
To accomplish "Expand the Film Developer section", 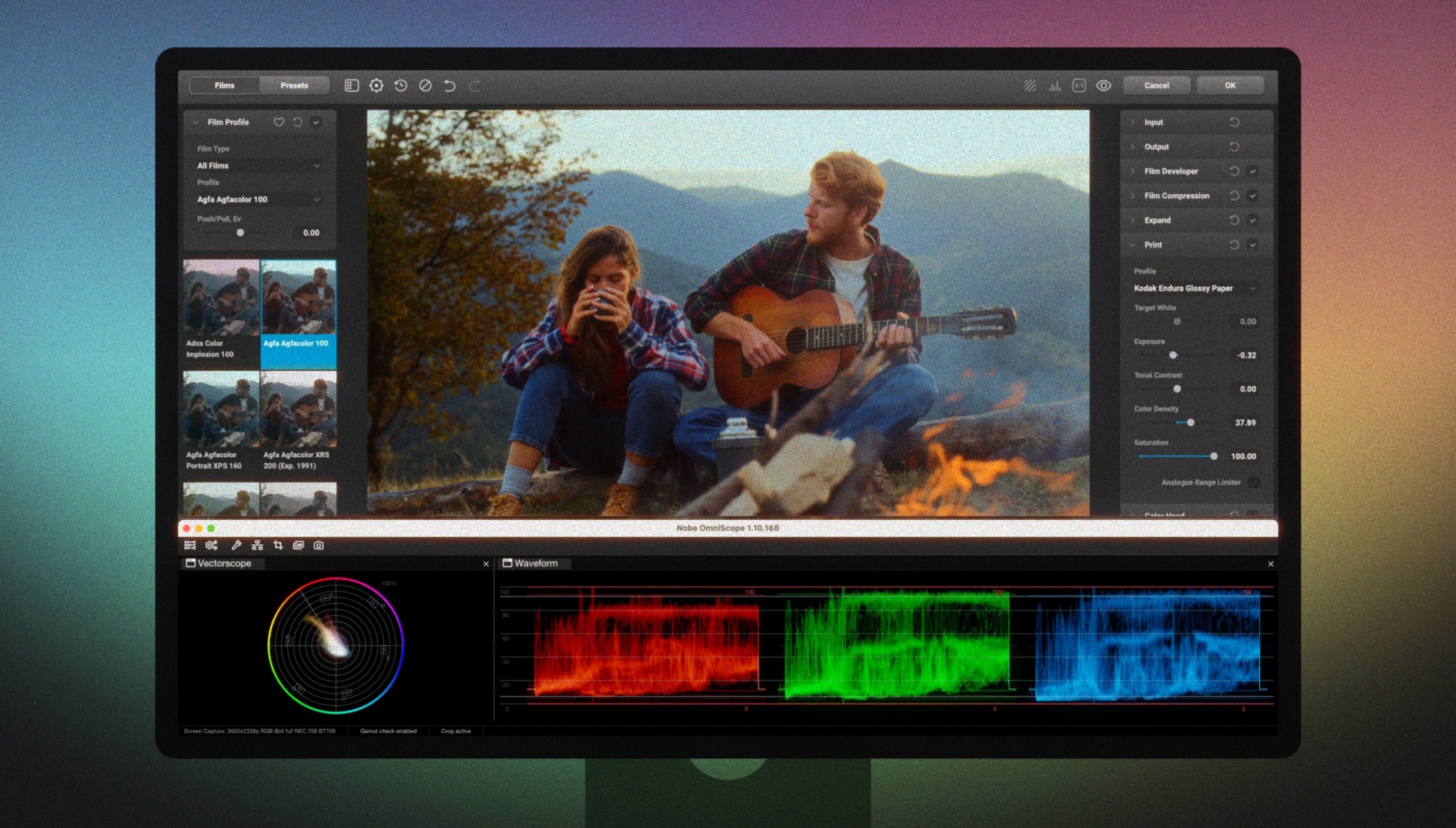I will pyautogui.click(x=1132, y=171).
